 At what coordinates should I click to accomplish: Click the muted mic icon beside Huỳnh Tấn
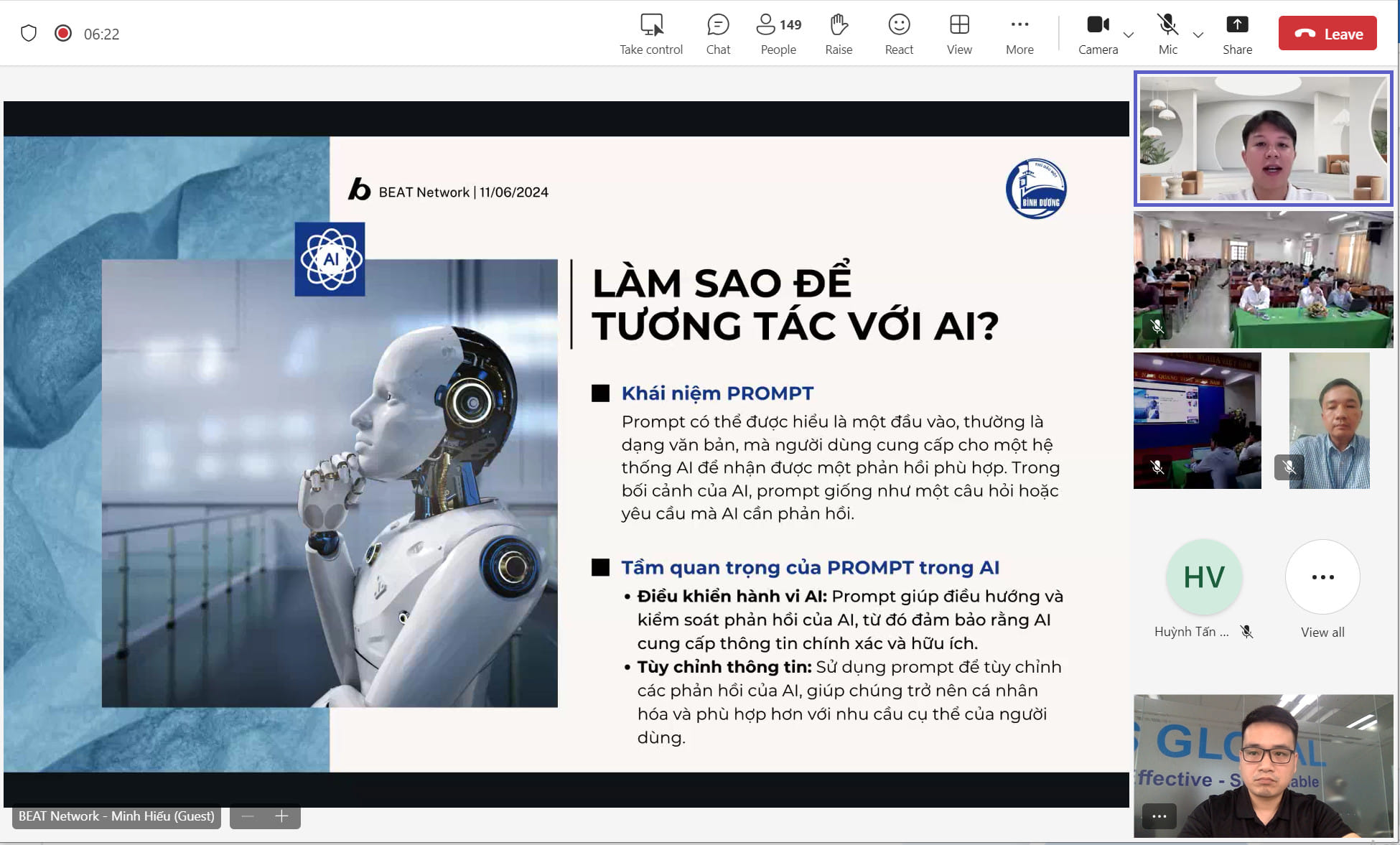point(1247,632)
